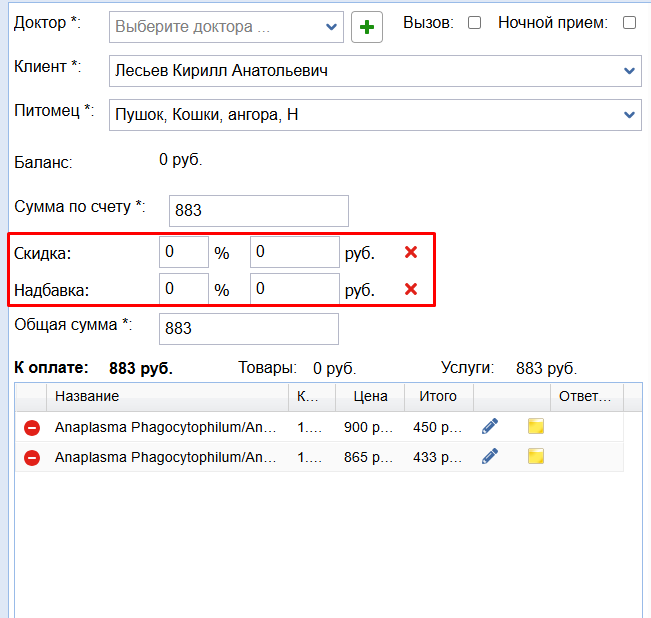Expand the Питомец dropdown
The height and width of the screenshot is (618, 651).
point(629,115)
